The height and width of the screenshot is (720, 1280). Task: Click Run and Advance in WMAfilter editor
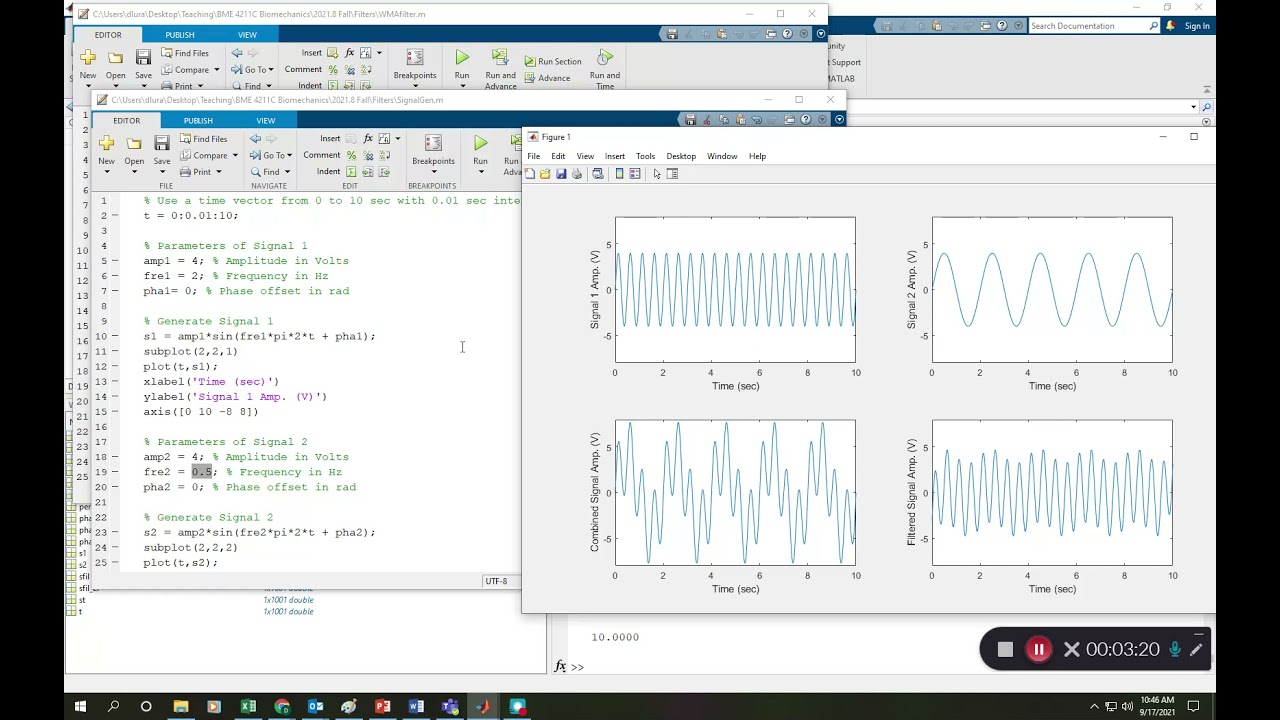[500, 68]
